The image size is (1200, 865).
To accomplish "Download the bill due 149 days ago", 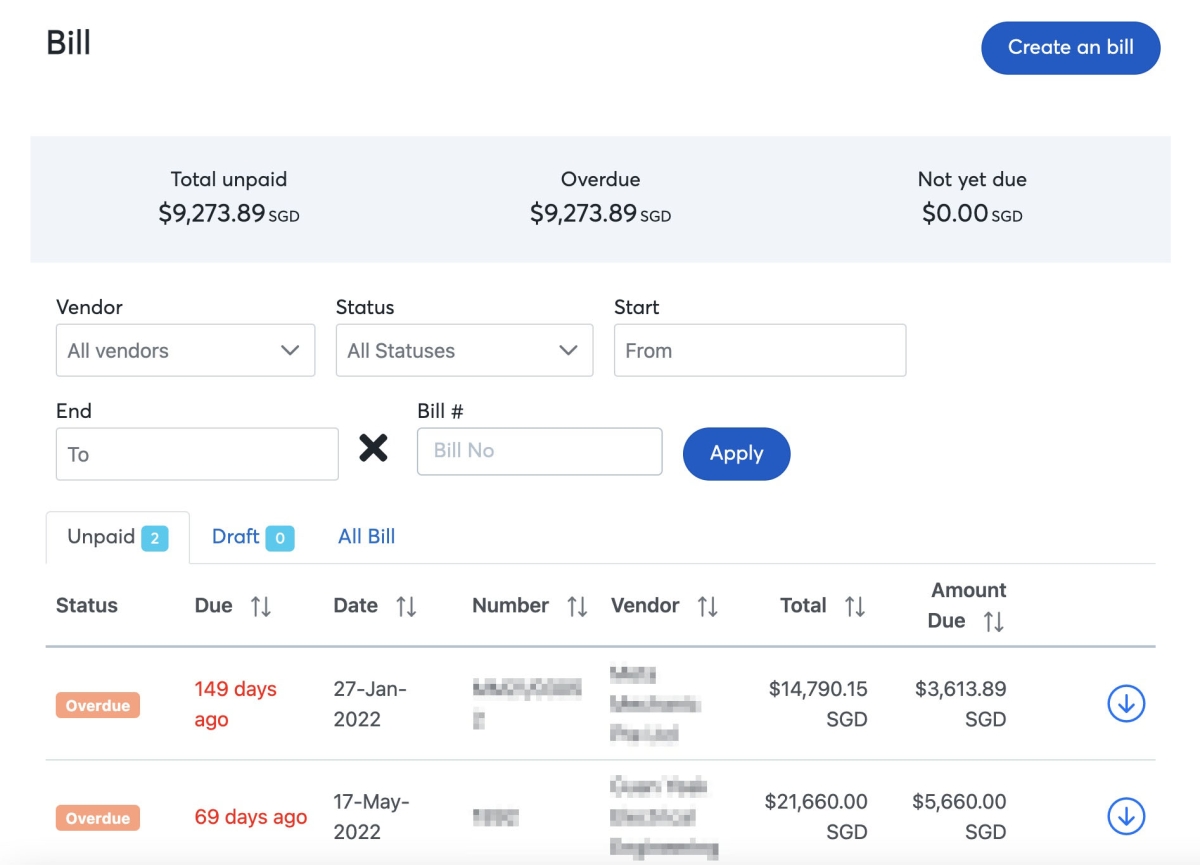I will click(1125, 703).
